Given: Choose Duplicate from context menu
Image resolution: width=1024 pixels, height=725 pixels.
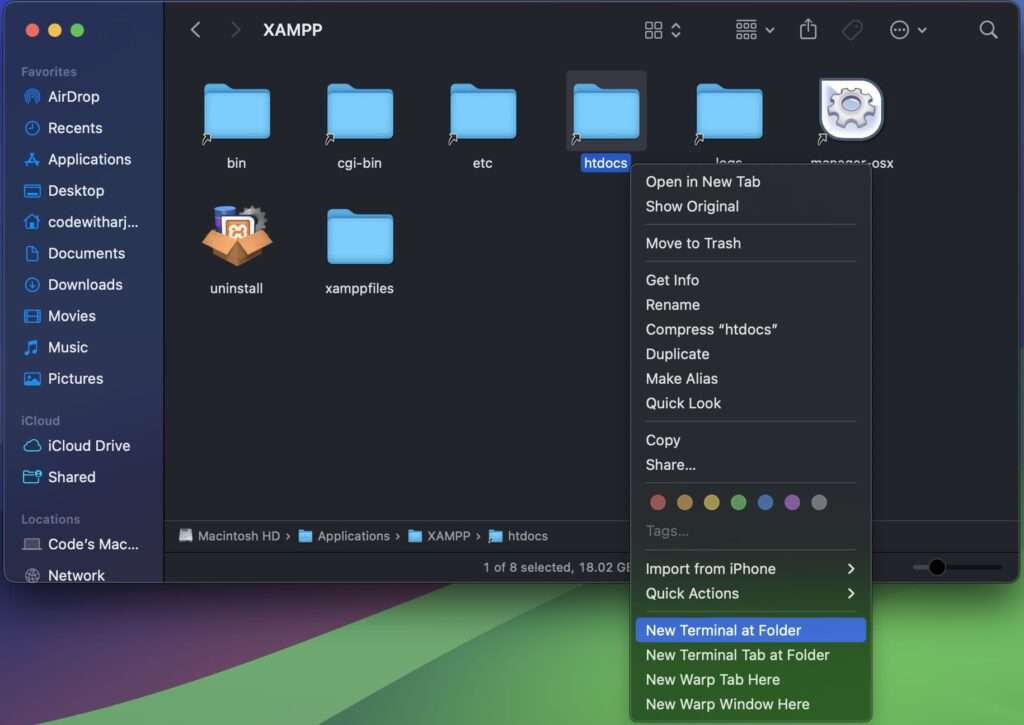Looking at the screenshot, I should click(750, 354).
